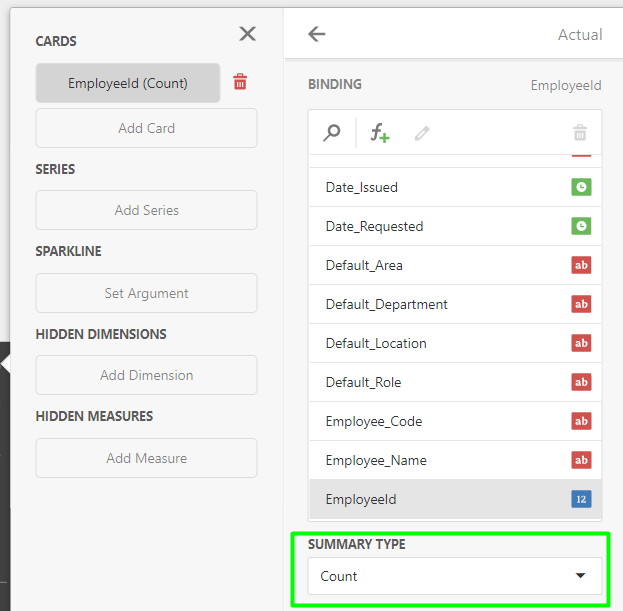Click the Default_Role string type icon

pyautogui.click(x=581, y=382)
